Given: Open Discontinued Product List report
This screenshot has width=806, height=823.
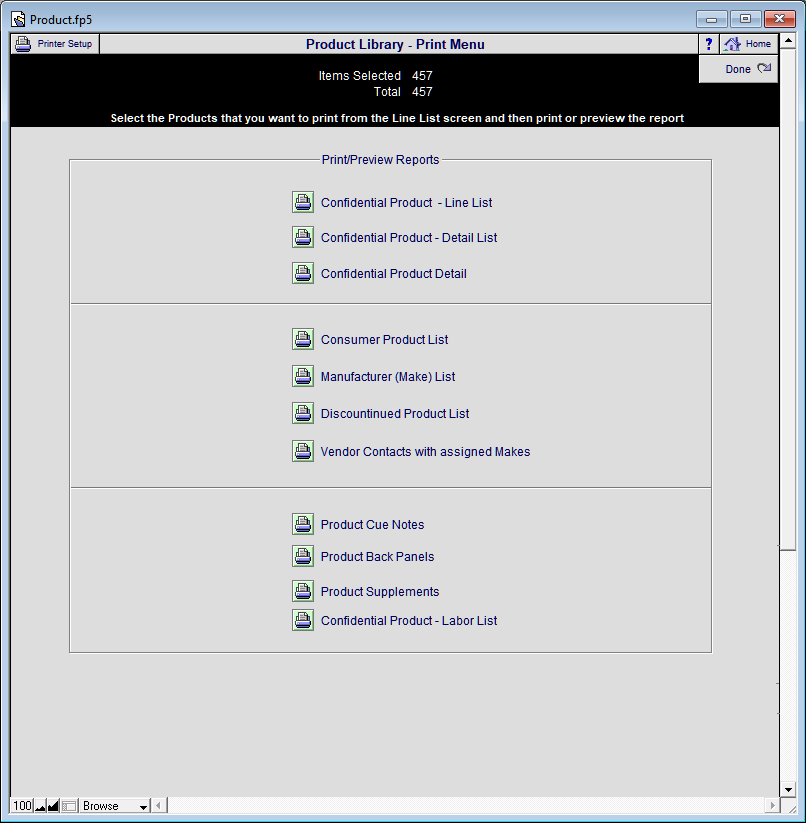Looking at the screenshot, I should (x=395, y=414).
